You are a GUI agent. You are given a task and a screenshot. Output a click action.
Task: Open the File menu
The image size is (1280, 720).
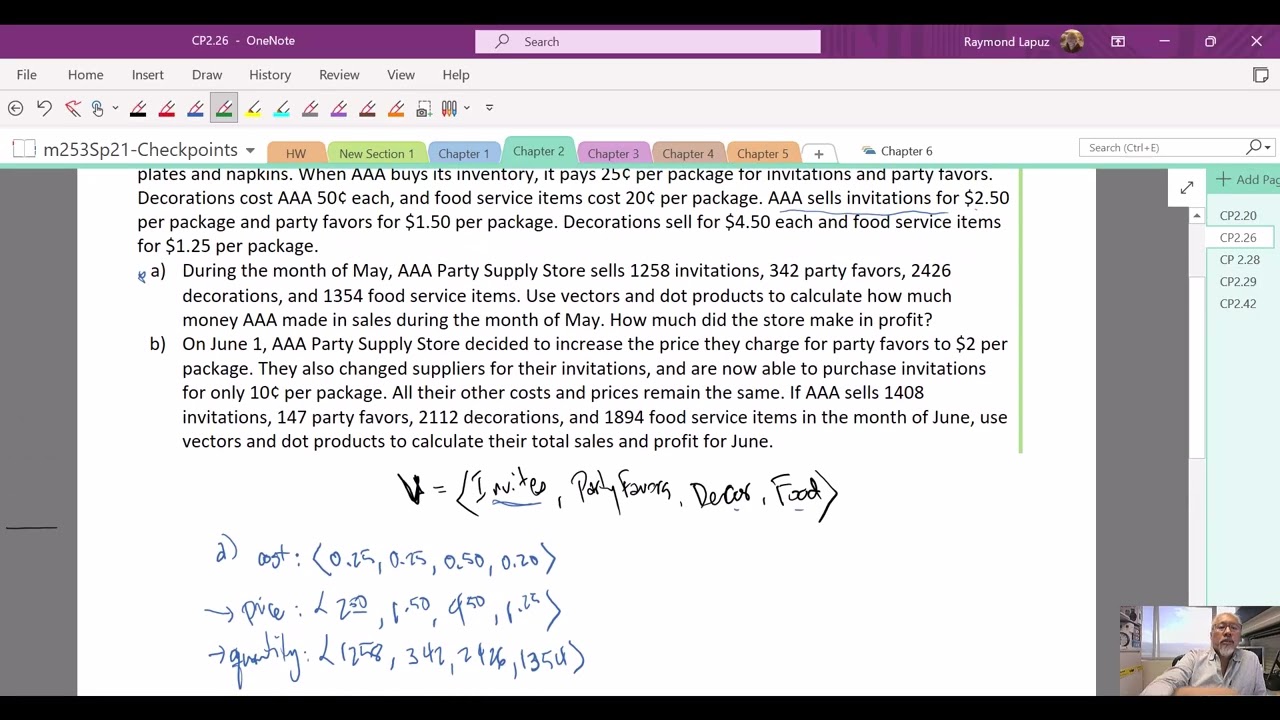coord(27,75)
